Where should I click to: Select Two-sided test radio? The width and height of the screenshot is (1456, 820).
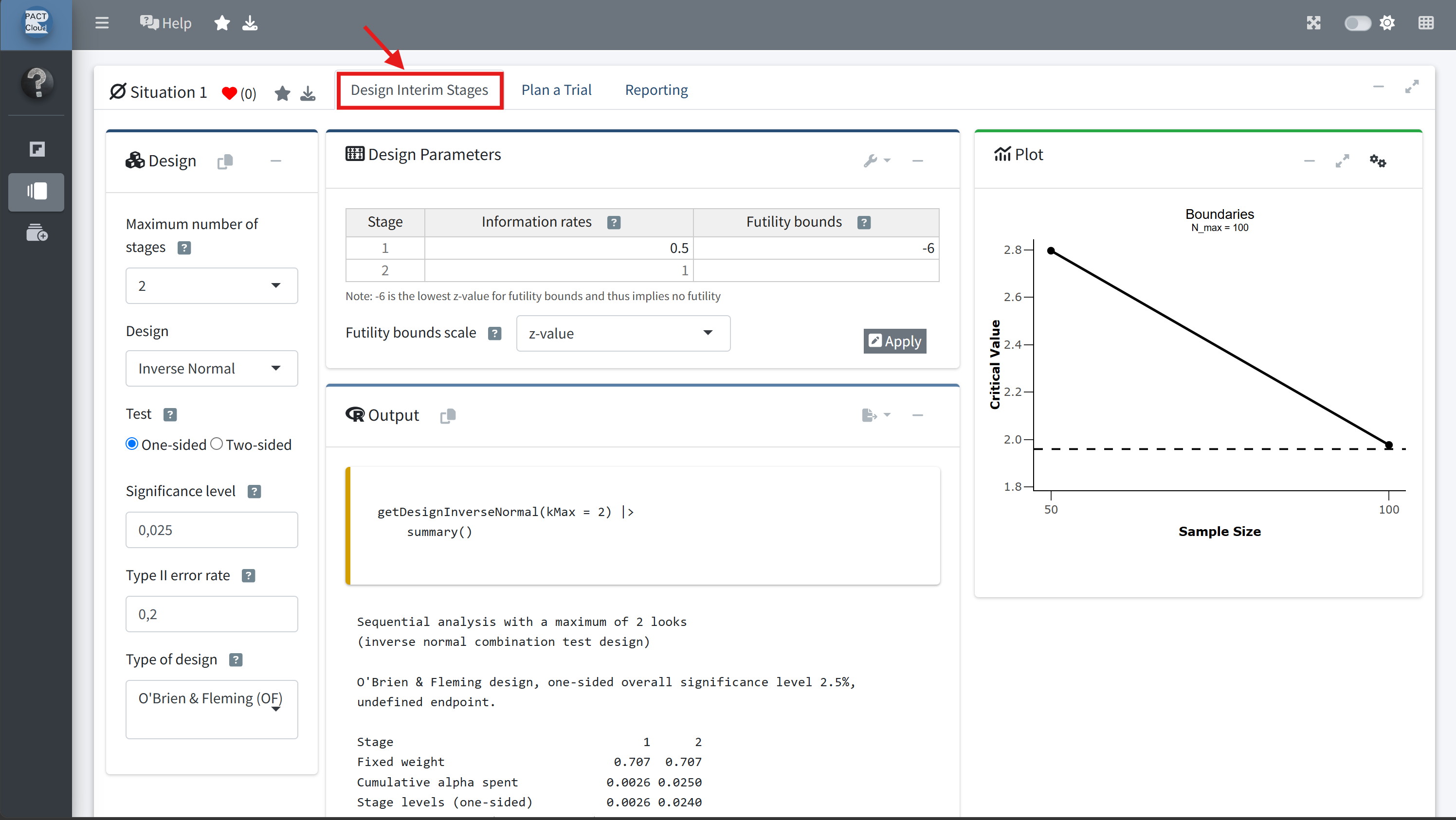point(217,444)
